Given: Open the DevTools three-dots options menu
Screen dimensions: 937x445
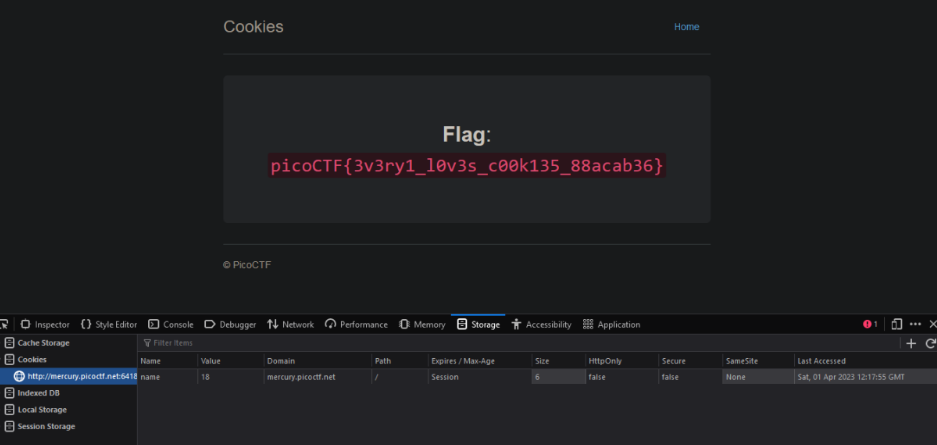Looking at the screenshot, I should [915, 324].
